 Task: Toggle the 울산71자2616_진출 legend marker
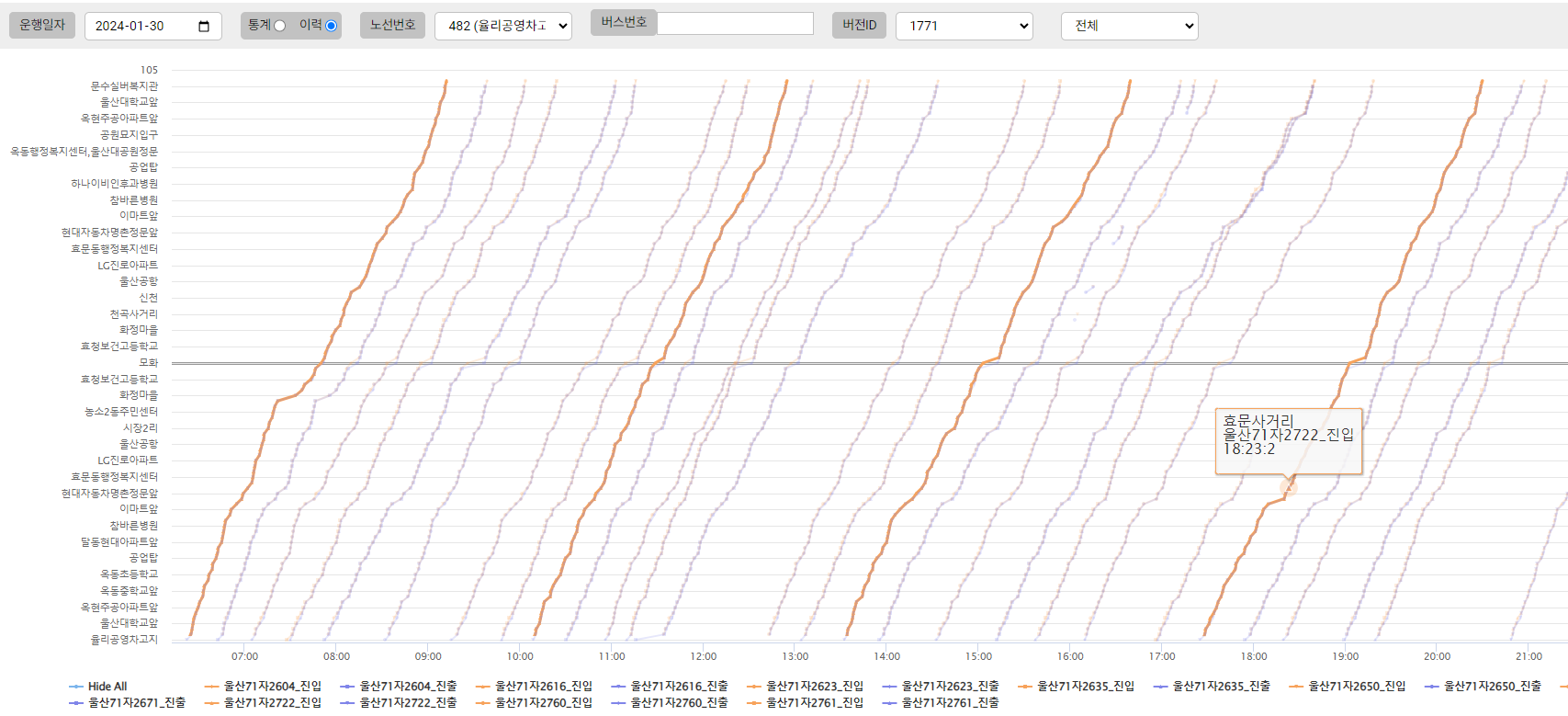[x=618, y=687]
